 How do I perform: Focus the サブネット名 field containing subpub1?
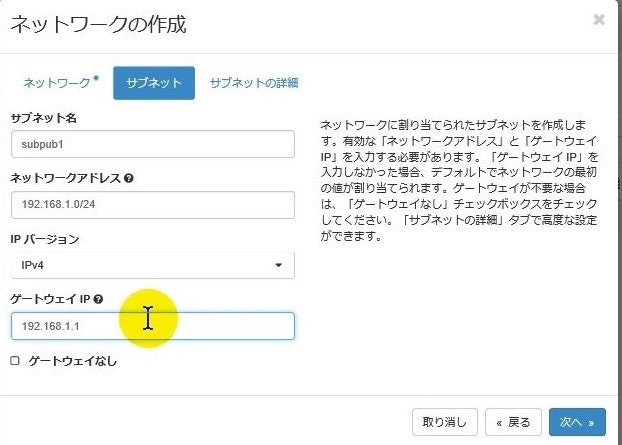click(153, 144)
